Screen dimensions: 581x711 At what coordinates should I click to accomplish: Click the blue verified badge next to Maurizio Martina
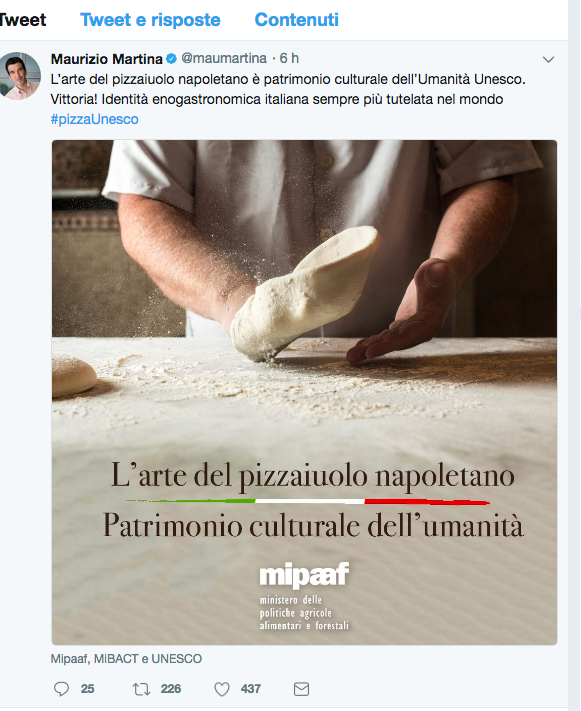(x=171, y=58)
